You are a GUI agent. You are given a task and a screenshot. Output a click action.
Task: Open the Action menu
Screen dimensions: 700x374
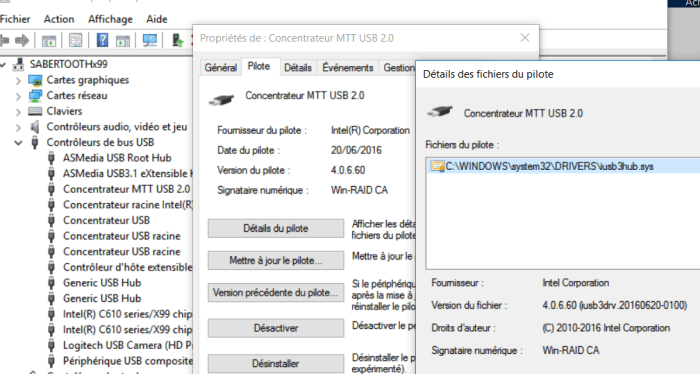coord(59,19)
